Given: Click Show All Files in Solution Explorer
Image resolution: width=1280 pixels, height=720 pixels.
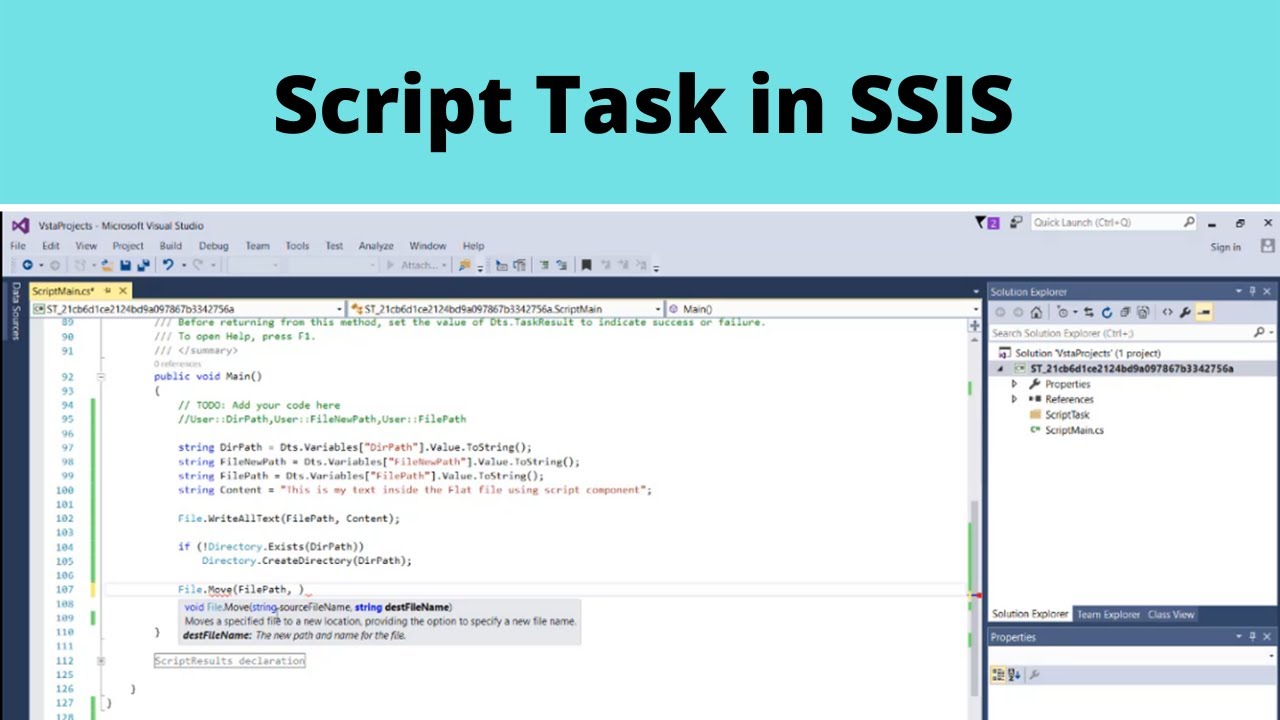Looking at the screenshot, I should point(1143,312).
